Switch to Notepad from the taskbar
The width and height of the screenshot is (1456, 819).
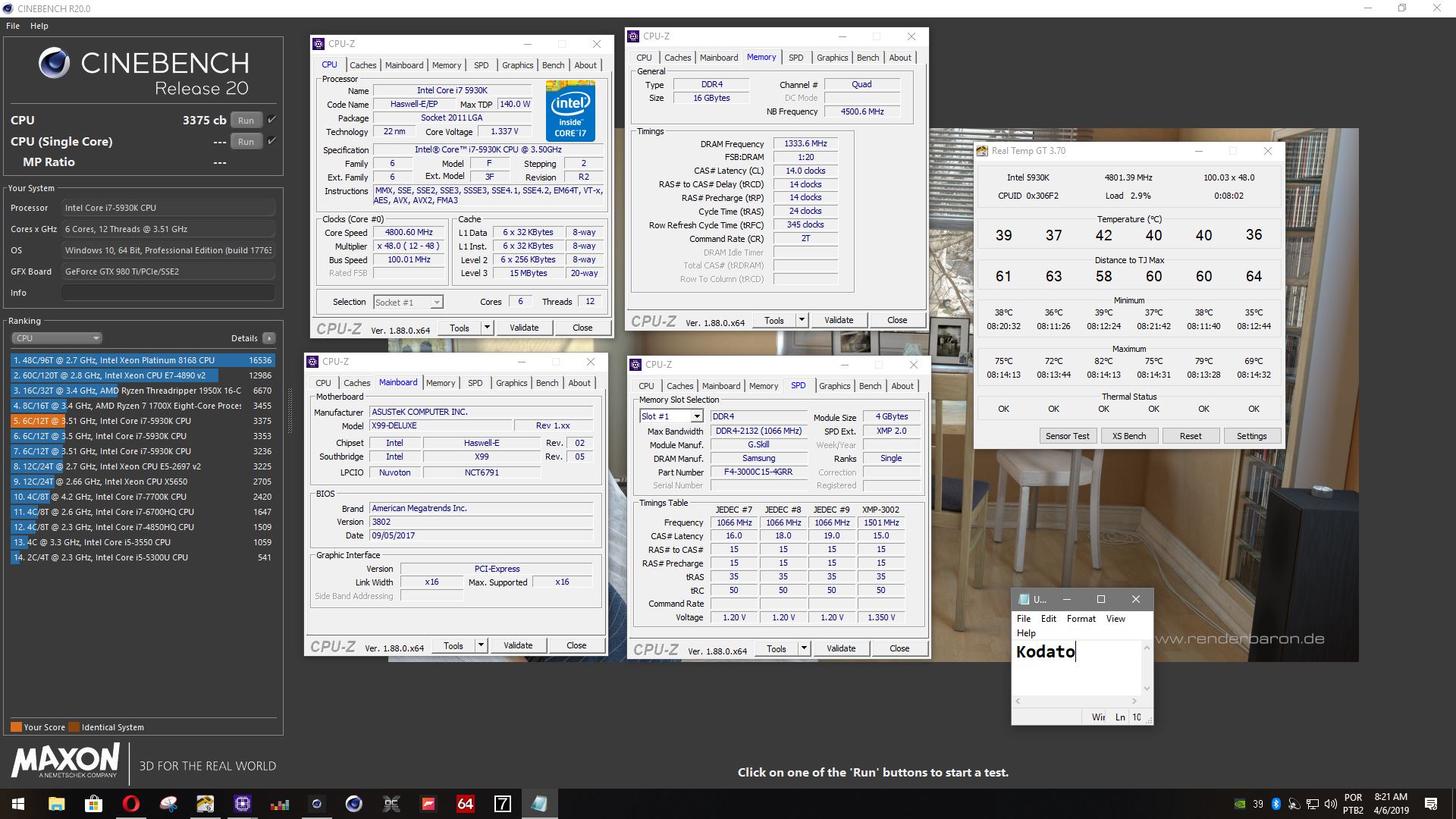point(539,804)
